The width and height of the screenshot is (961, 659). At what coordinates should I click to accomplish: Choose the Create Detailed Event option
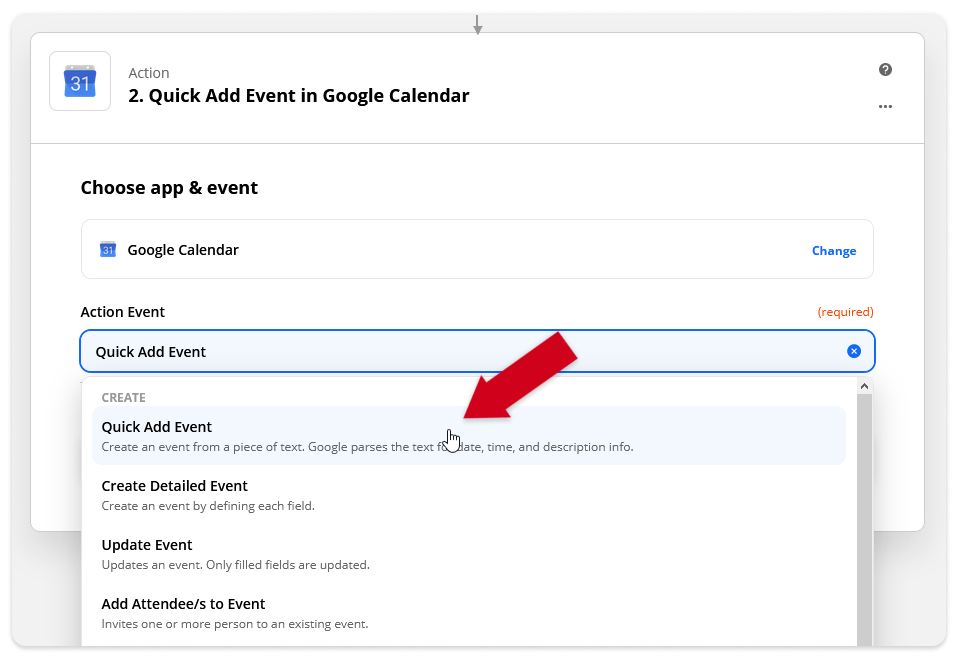click(x=469, y=495)
